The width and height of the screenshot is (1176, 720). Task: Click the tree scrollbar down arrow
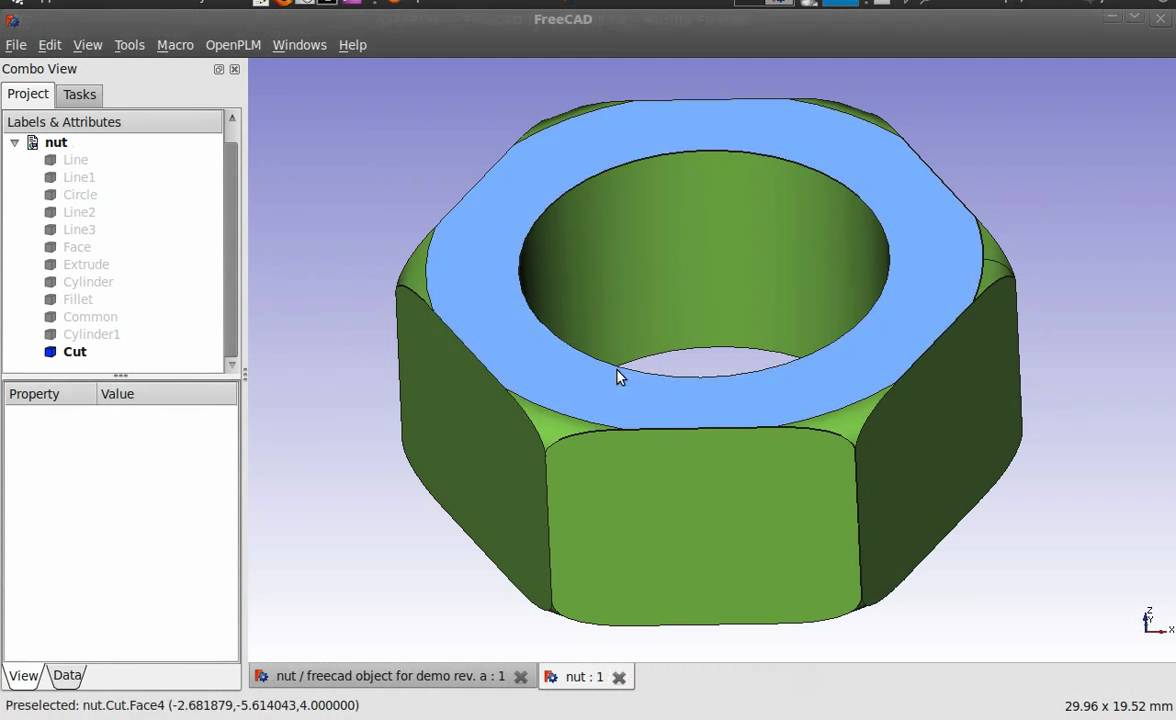tap(232, 365)
